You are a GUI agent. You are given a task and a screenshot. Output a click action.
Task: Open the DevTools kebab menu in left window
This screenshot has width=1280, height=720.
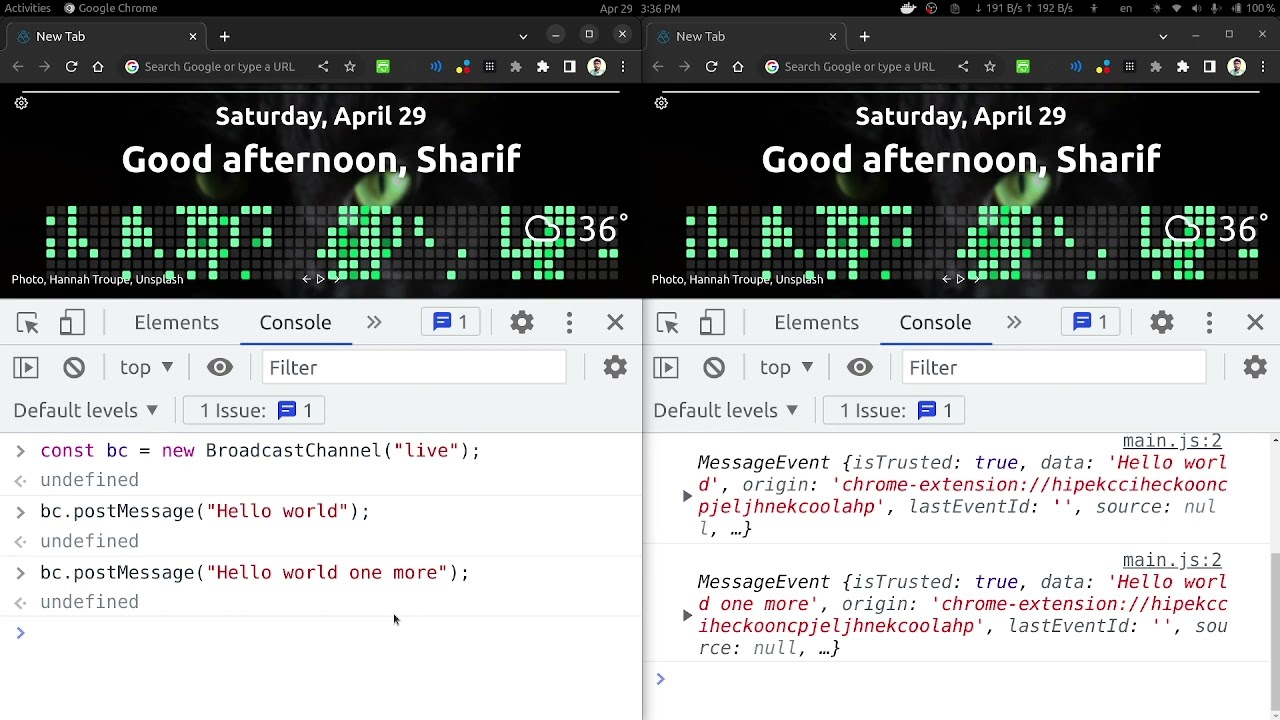pos(569,322)
